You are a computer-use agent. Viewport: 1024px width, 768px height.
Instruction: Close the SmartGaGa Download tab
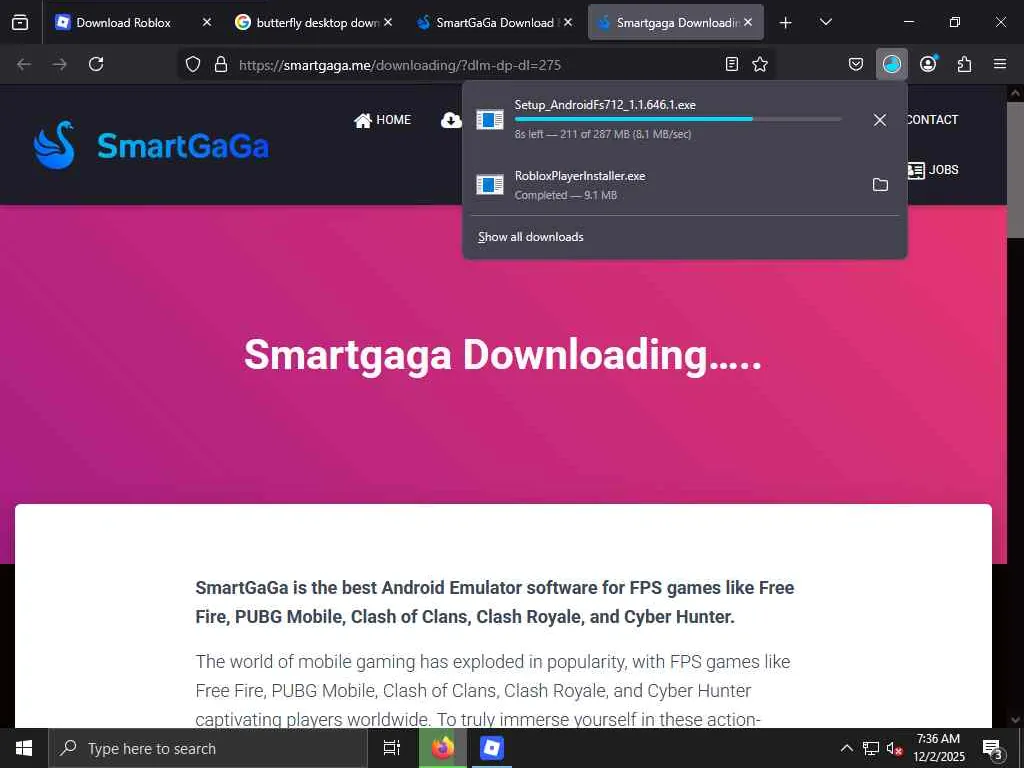coord(568,22)
